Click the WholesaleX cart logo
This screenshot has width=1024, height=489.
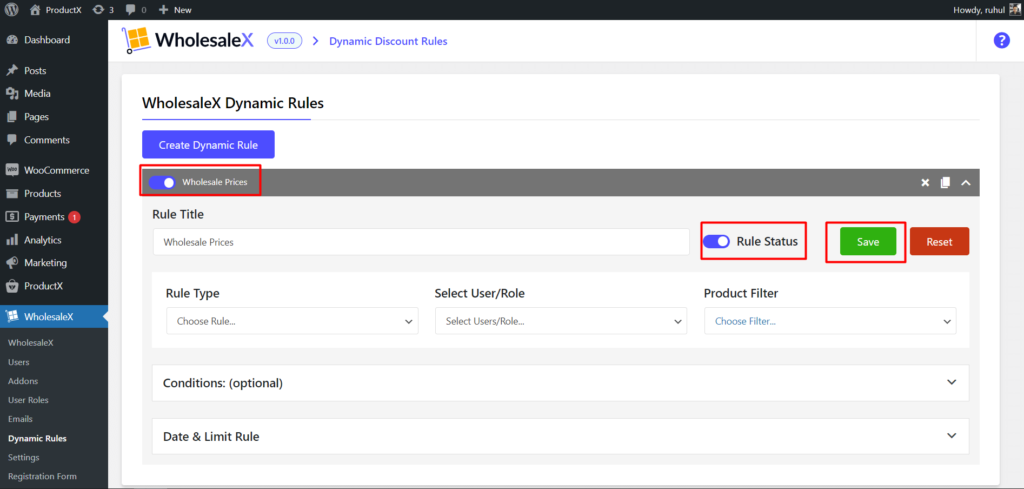point(136,40)
